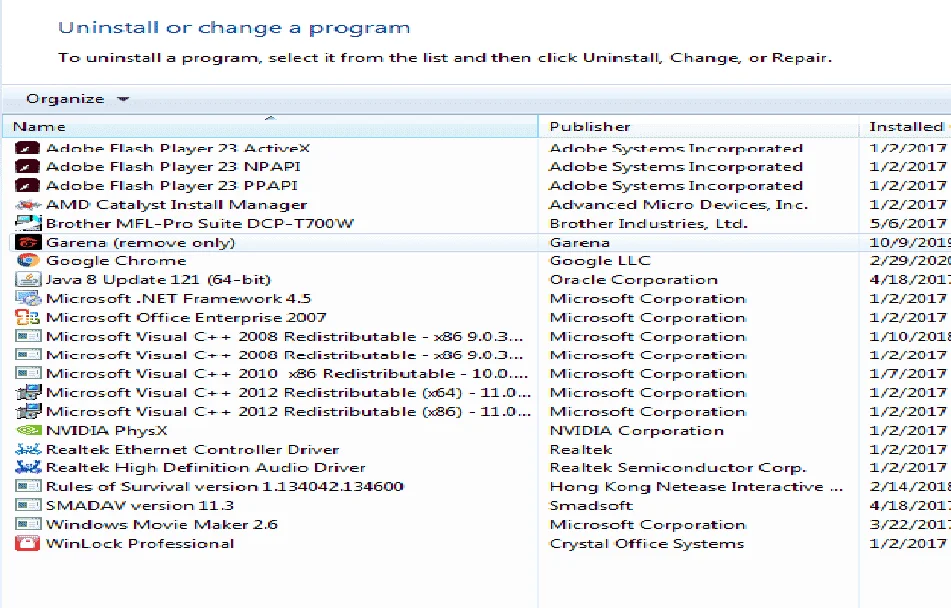This screenshot has height=608, width=951.
Task: Click the Adobe Flash Player 23 PPAPI icon
Action: pos(27,185)
